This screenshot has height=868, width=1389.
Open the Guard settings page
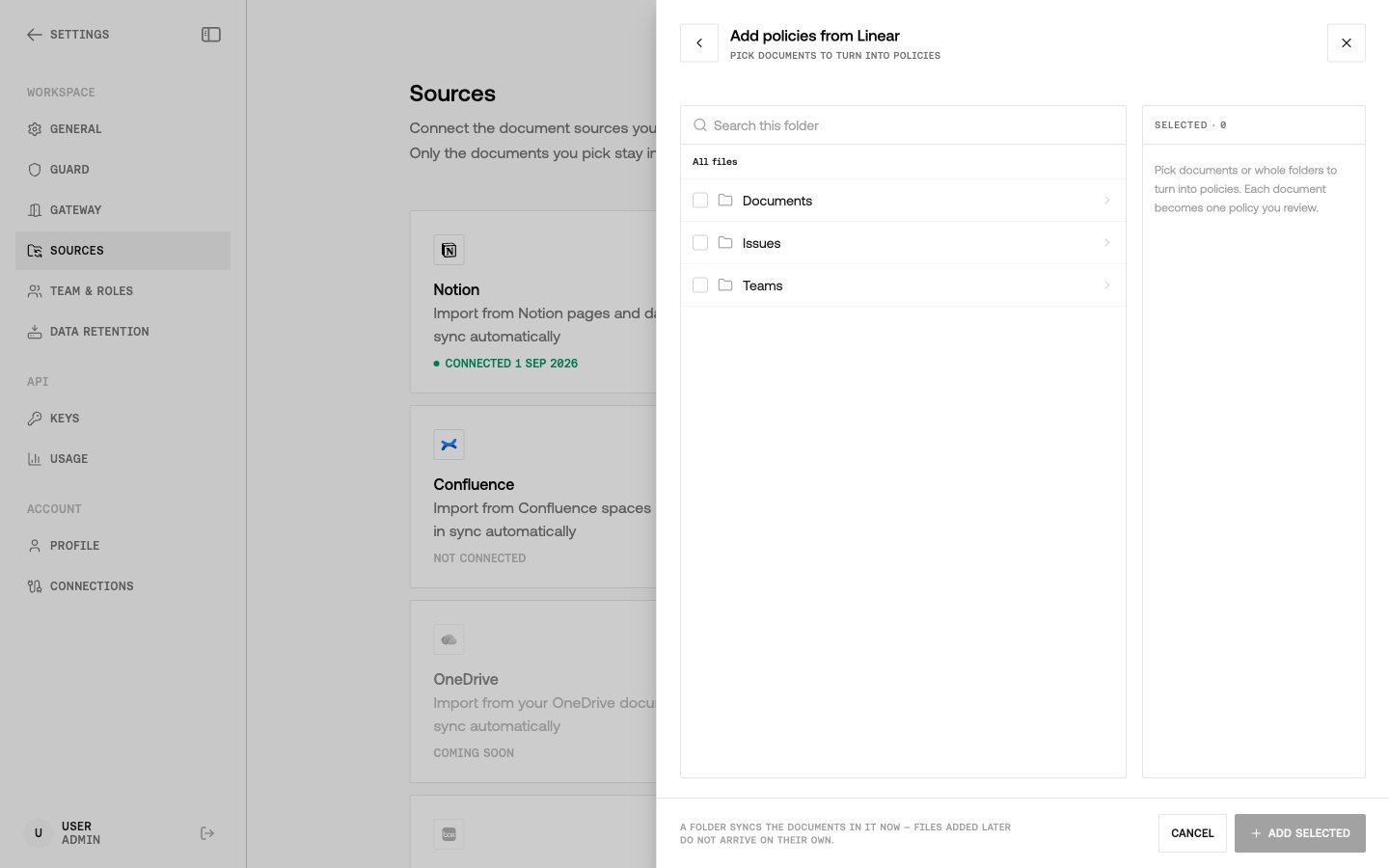[123, 170]
